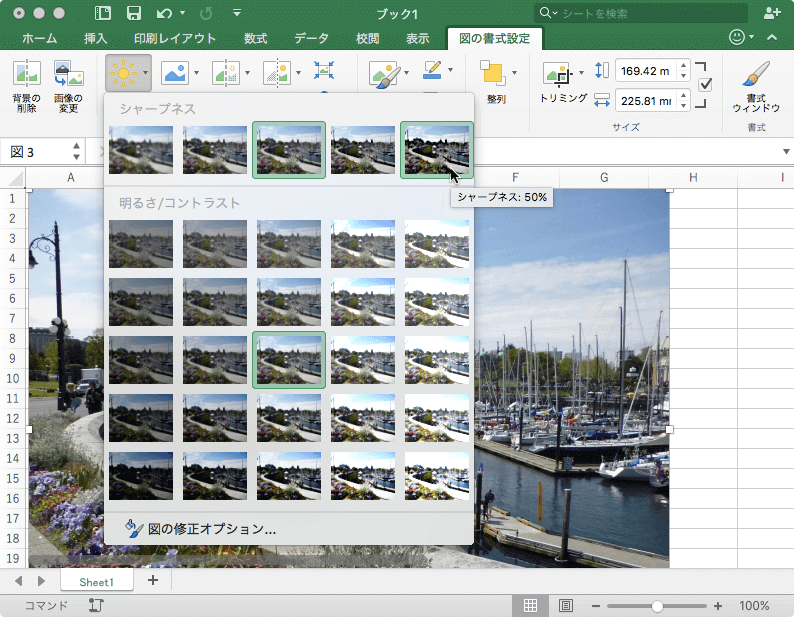Image resolution: width=794 pixels, height=617 pixels.
Task: Click the zoom slider handle
Action: coord(657,606)
